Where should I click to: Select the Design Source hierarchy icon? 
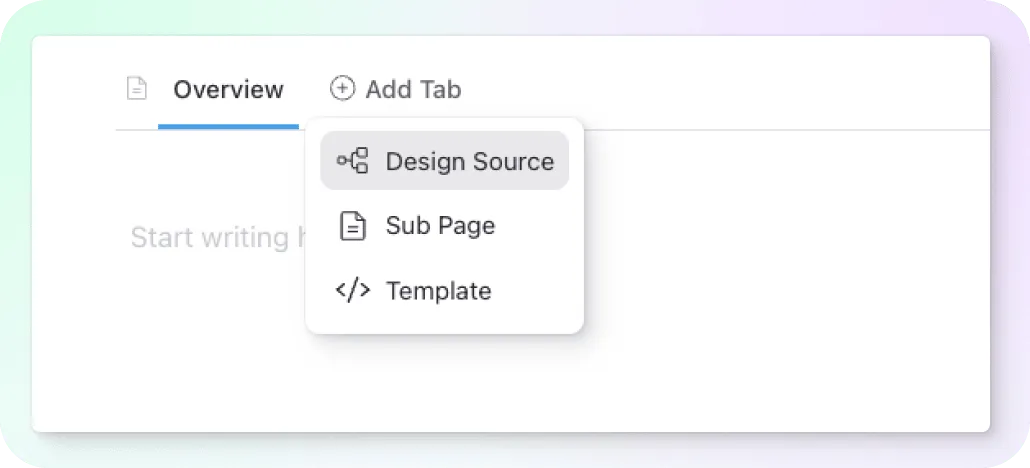353,160
